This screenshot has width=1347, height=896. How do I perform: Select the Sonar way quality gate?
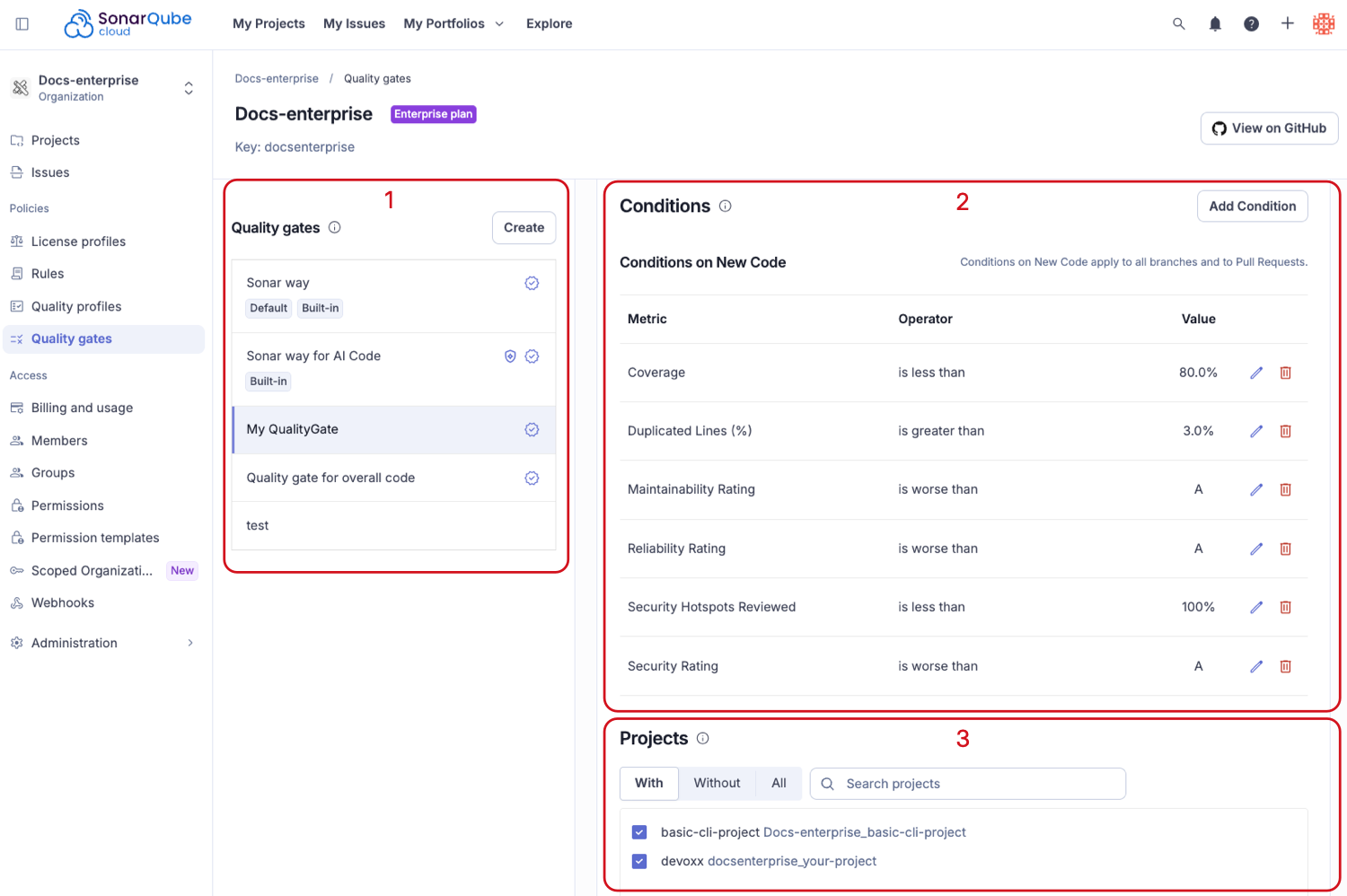pos(393,296)
